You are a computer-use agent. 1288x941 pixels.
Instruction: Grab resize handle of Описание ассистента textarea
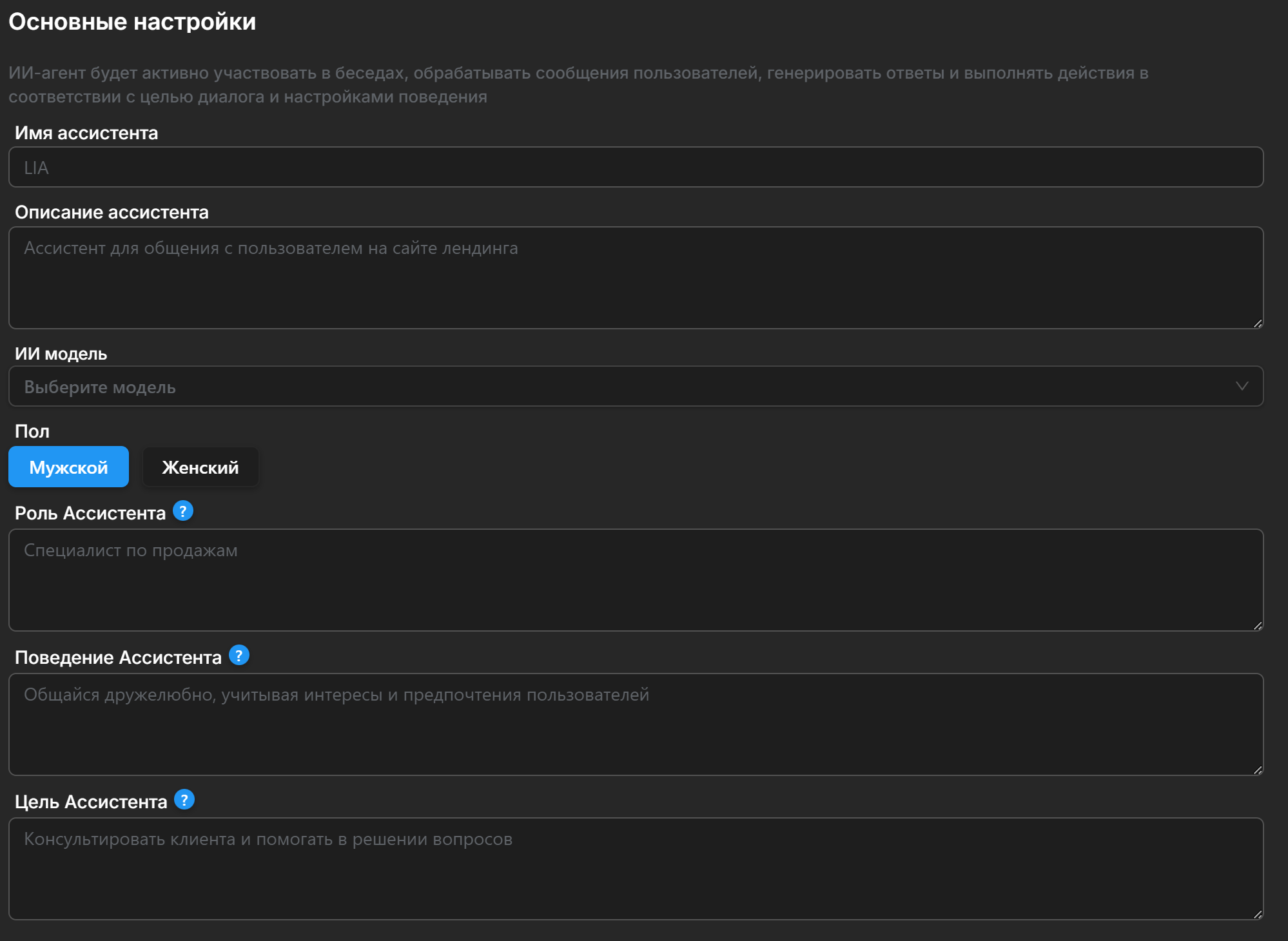(x=1257, y=324)
